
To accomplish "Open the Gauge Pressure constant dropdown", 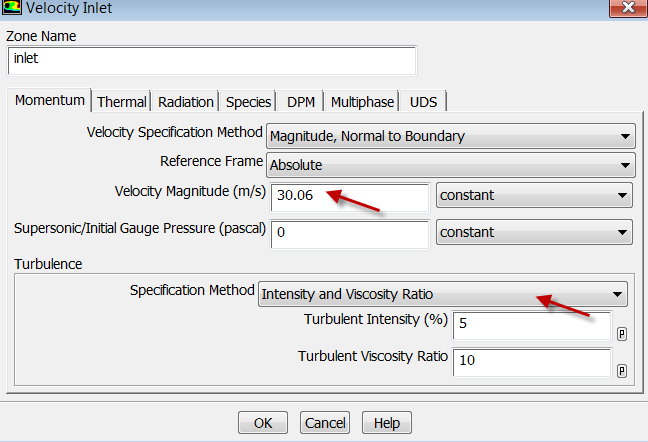I will 535,232.
